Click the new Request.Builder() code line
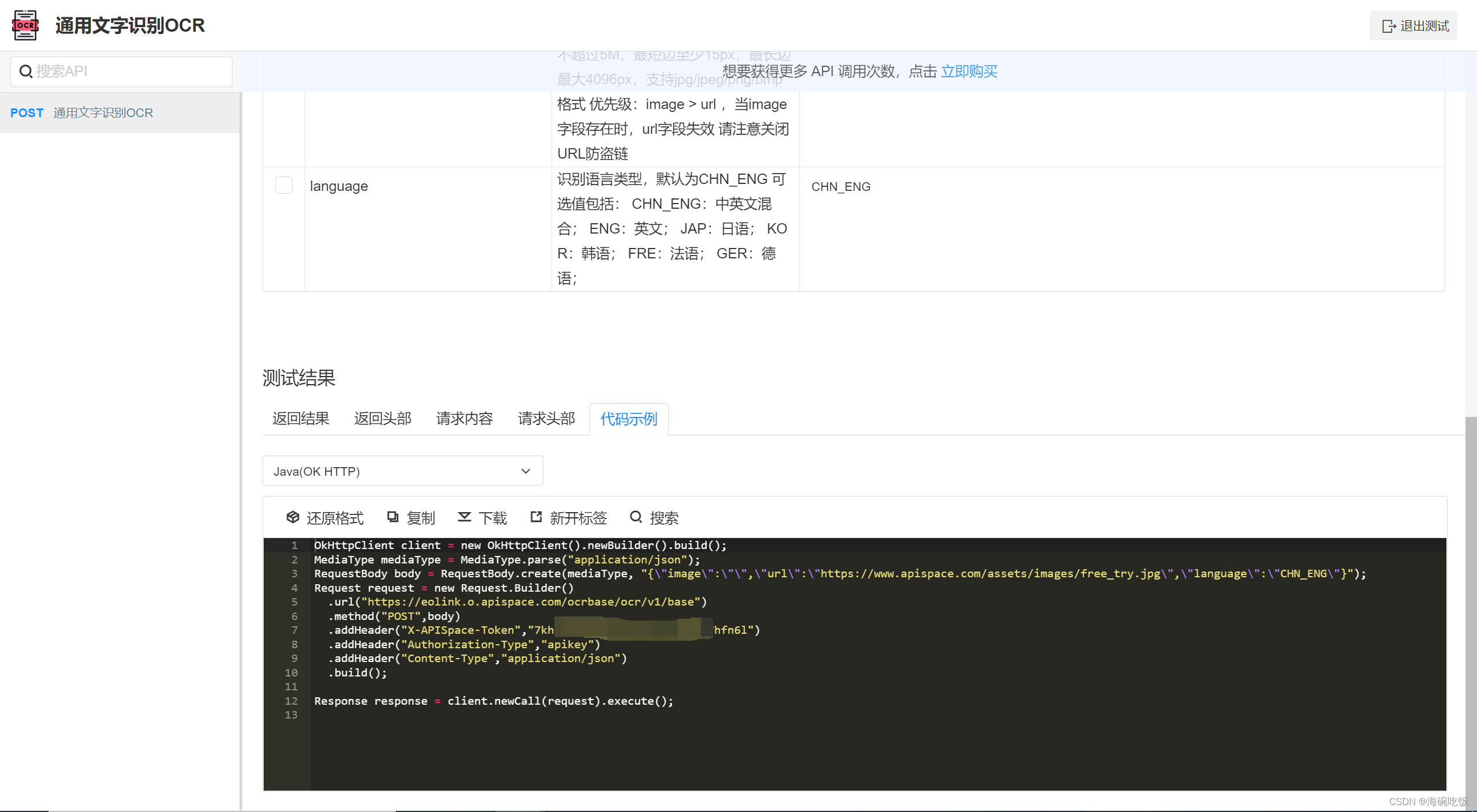 point(444,588)
